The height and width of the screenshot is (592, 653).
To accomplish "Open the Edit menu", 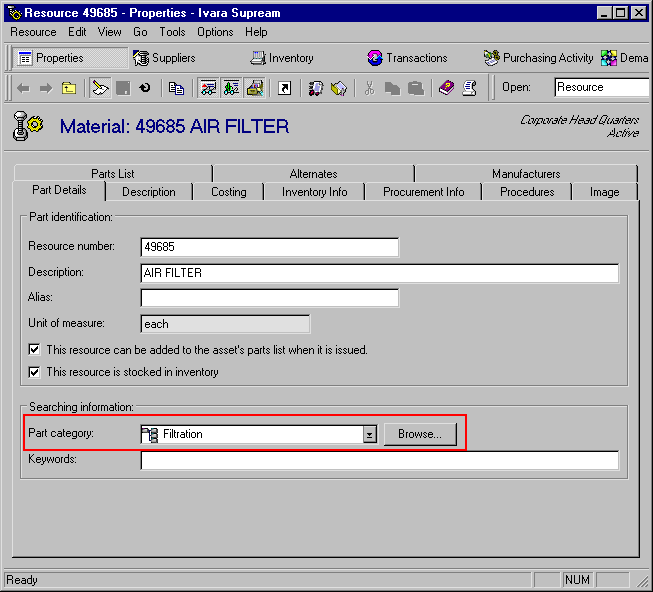I will pyautogui.click(x=77, y=32).
